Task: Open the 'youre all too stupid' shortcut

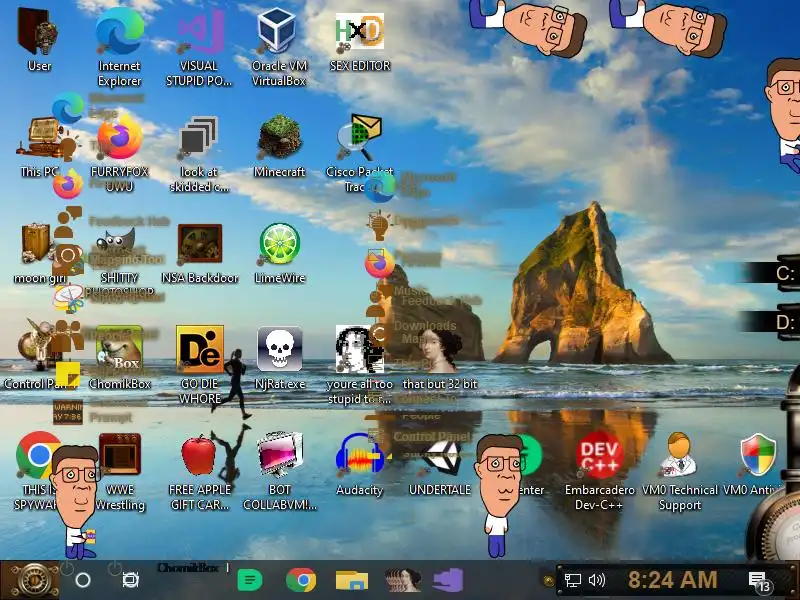Action: pos(360,364)
